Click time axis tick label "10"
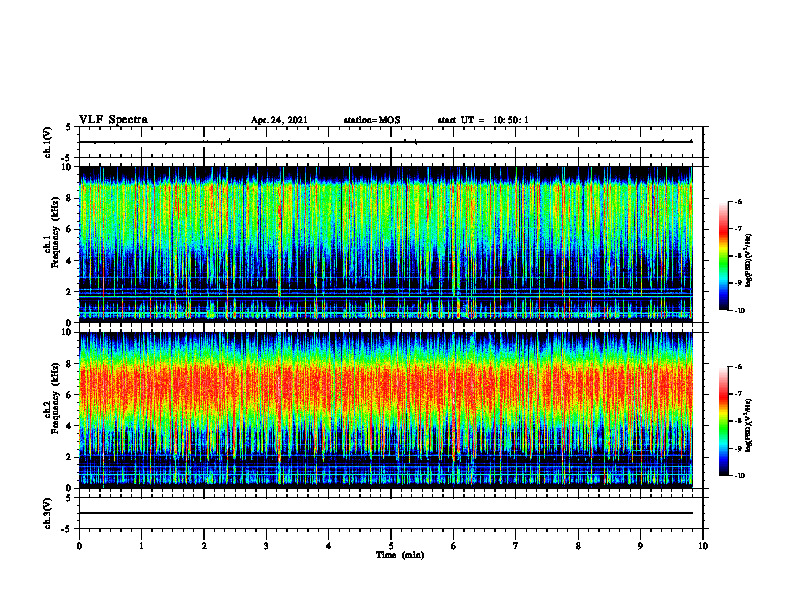This screenshot has height=612, width=792. click(703, 546)
